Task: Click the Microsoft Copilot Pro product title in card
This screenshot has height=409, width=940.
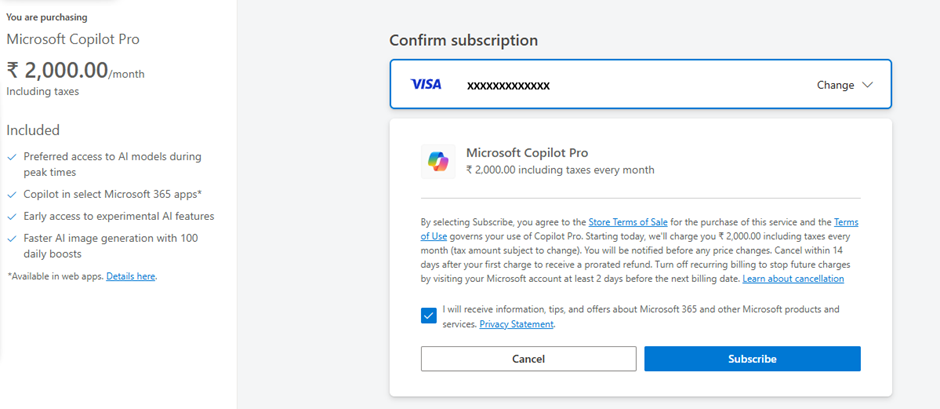Action: point(527,153)
